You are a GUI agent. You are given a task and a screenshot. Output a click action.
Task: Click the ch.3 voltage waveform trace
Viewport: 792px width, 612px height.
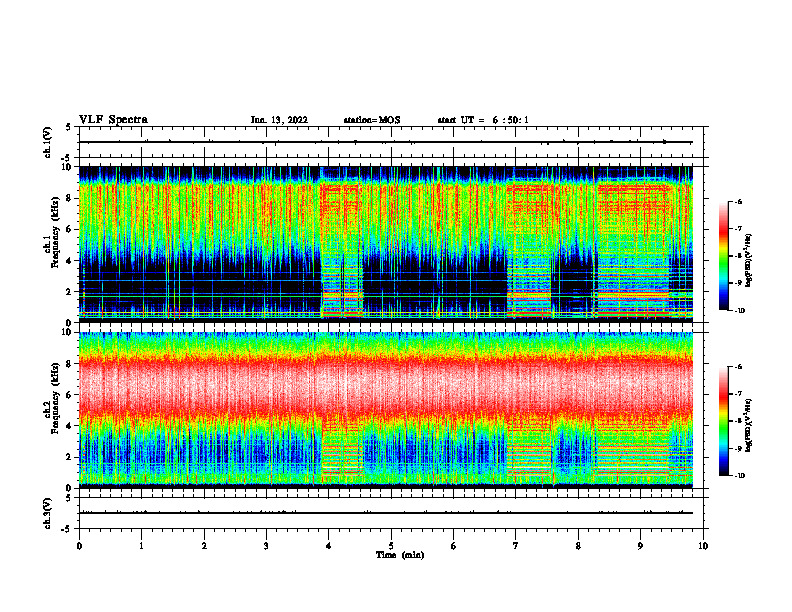pyautogui.click(x=386, y=513)
